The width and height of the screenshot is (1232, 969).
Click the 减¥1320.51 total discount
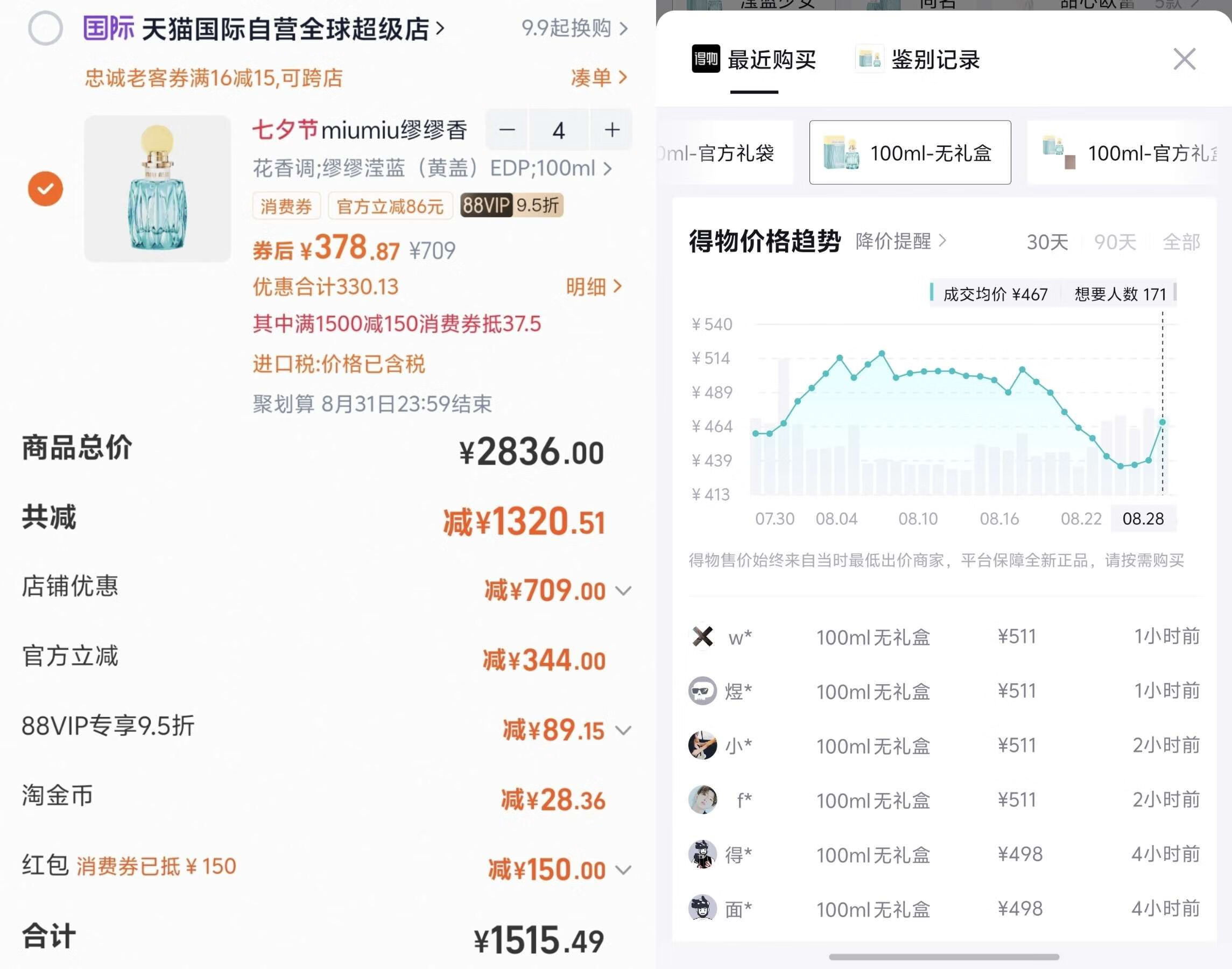tap(524, 522)
